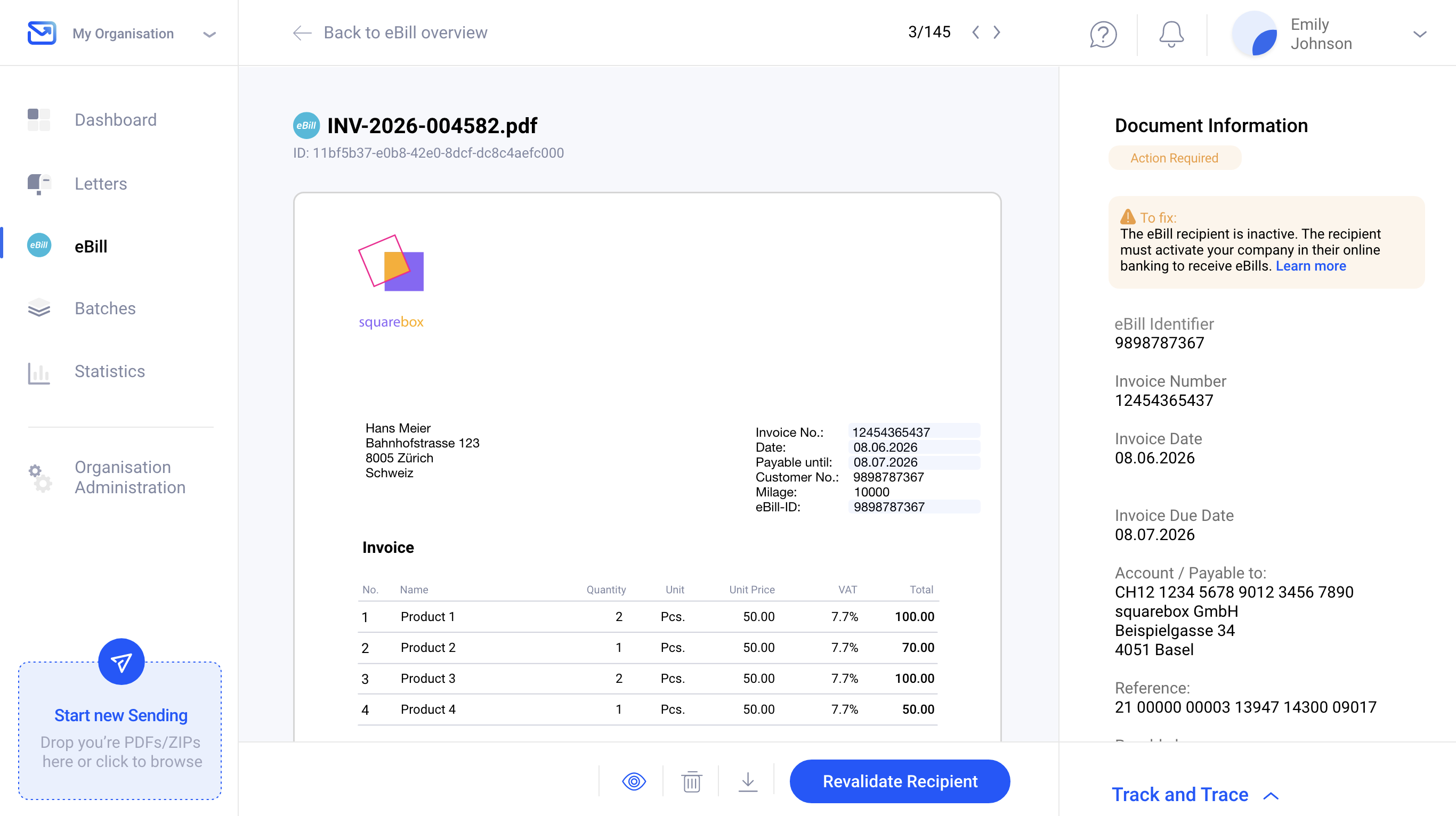Click the 3/145 document counter

pyautogui.click(x=929, y=31)
